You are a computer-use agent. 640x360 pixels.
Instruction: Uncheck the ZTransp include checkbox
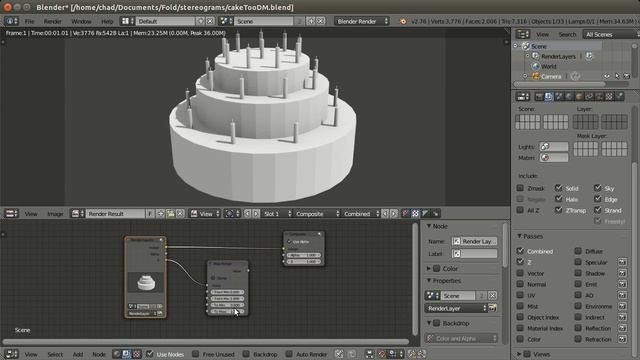(558, 210)
